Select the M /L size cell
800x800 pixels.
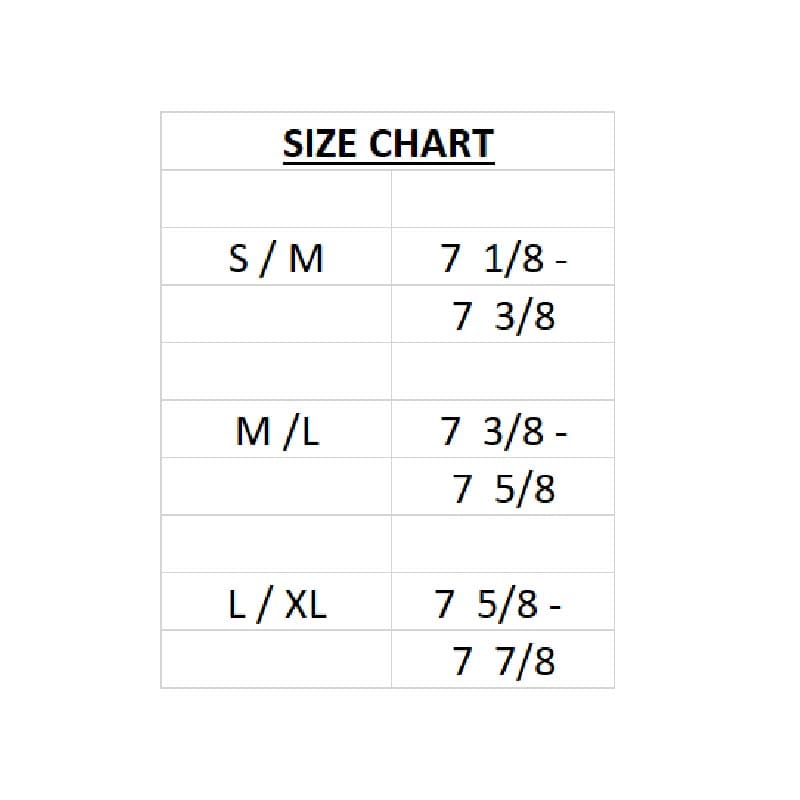point(276,431)
